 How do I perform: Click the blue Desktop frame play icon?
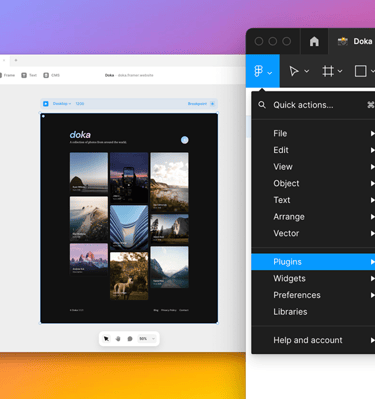(x=46, y=104)
